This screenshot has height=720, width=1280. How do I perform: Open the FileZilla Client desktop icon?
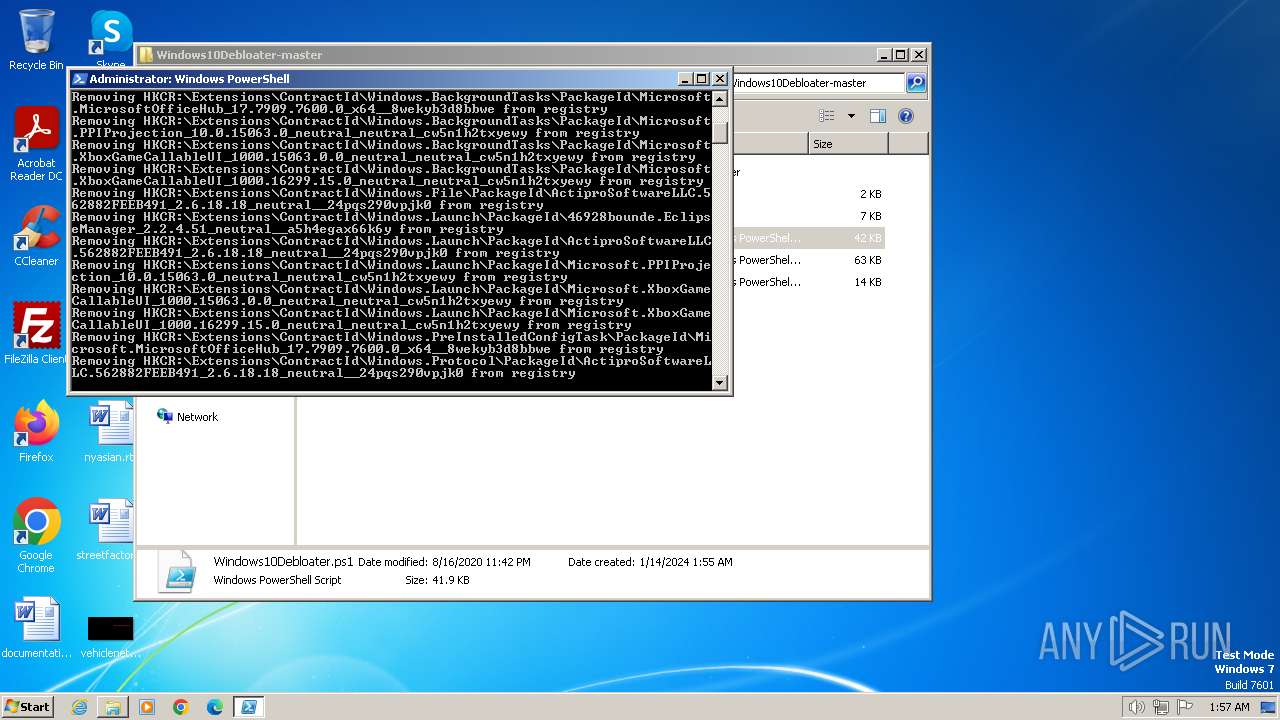[36, 334]
